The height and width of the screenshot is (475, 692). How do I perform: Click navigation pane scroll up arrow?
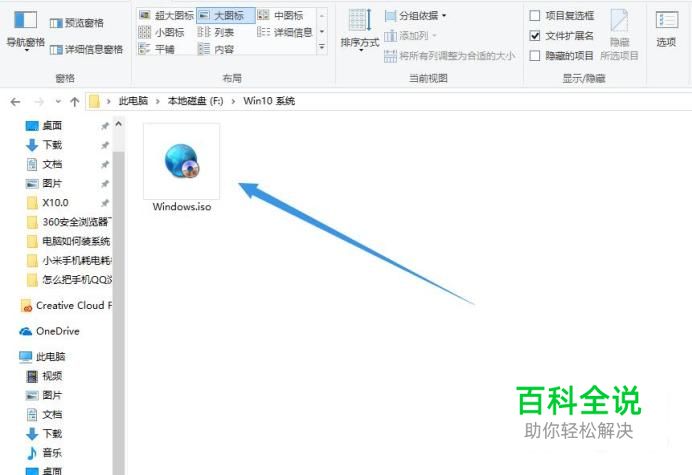118,124
